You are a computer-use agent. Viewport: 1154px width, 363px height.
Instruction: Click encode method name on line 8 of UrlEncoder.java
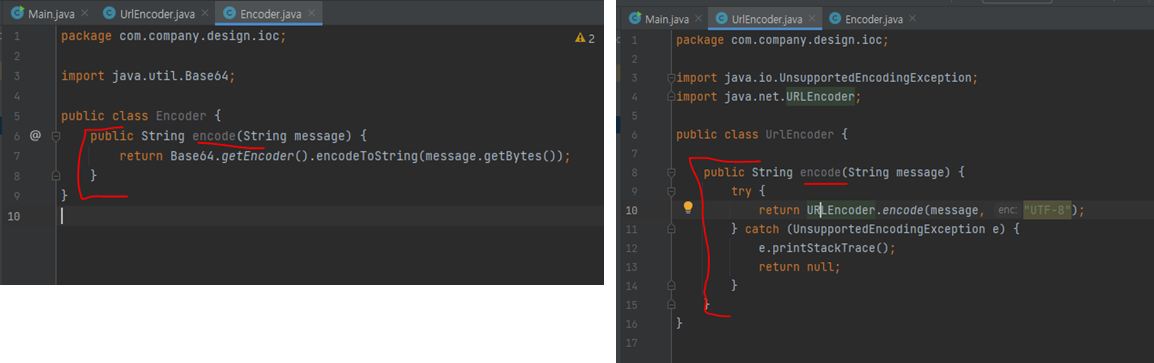pos(821,173)
